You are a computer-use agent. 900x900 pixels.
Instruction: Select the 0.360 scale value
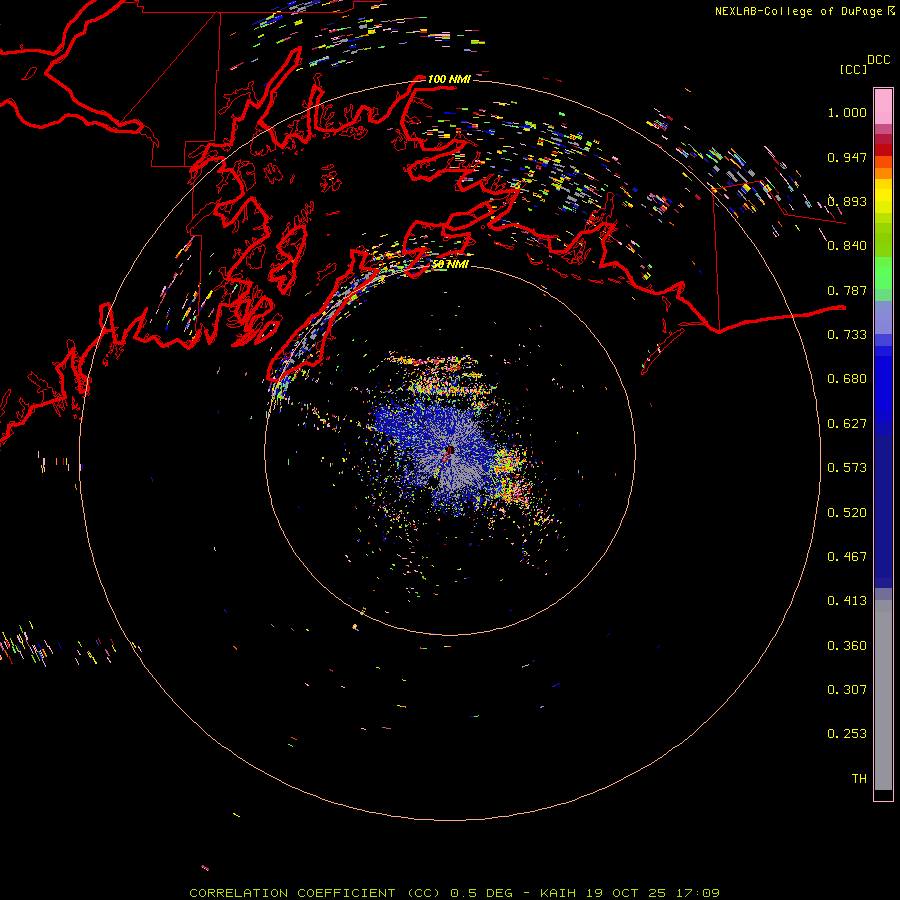tap(847, 646)
